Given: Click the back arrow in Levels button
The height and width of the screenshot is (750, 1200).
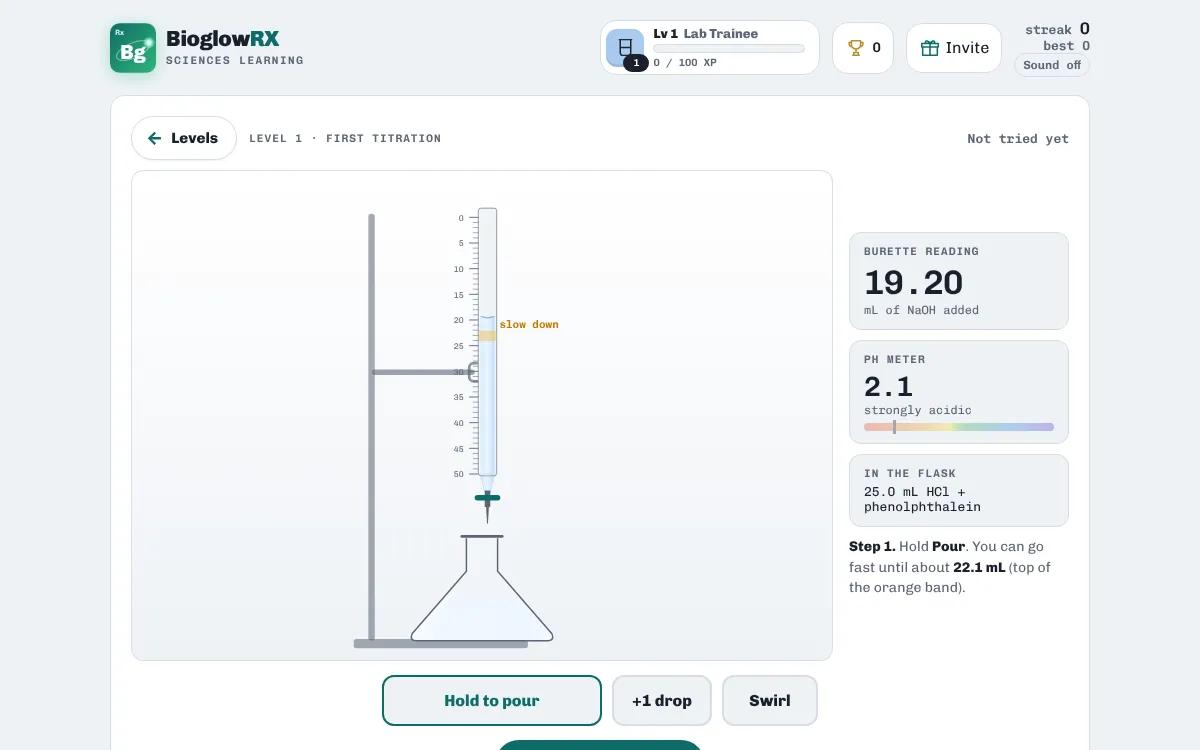Looking at the screenshot, I should tap(154, 138).
